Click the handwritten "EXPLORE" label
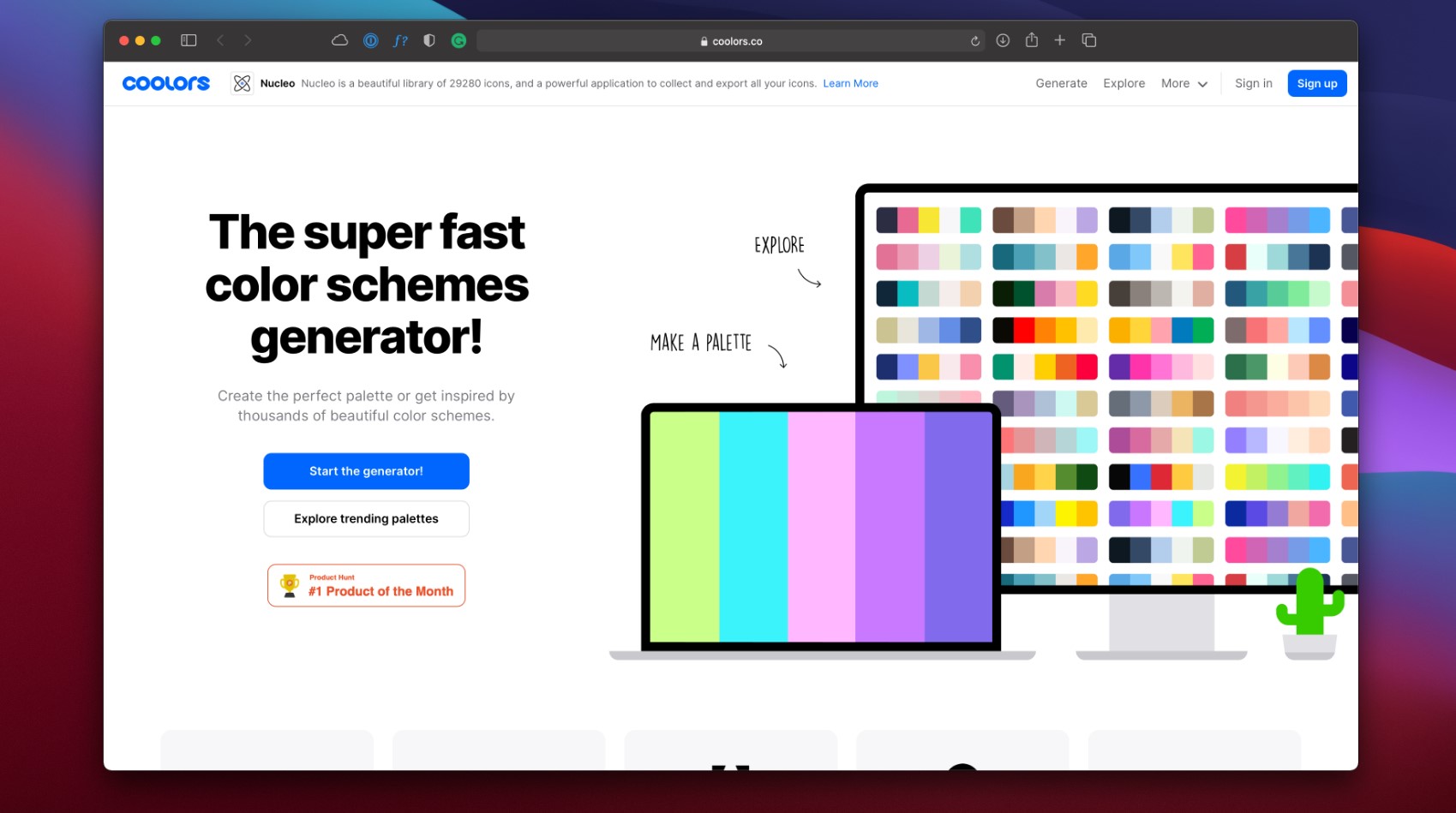 tap(779, 245)
